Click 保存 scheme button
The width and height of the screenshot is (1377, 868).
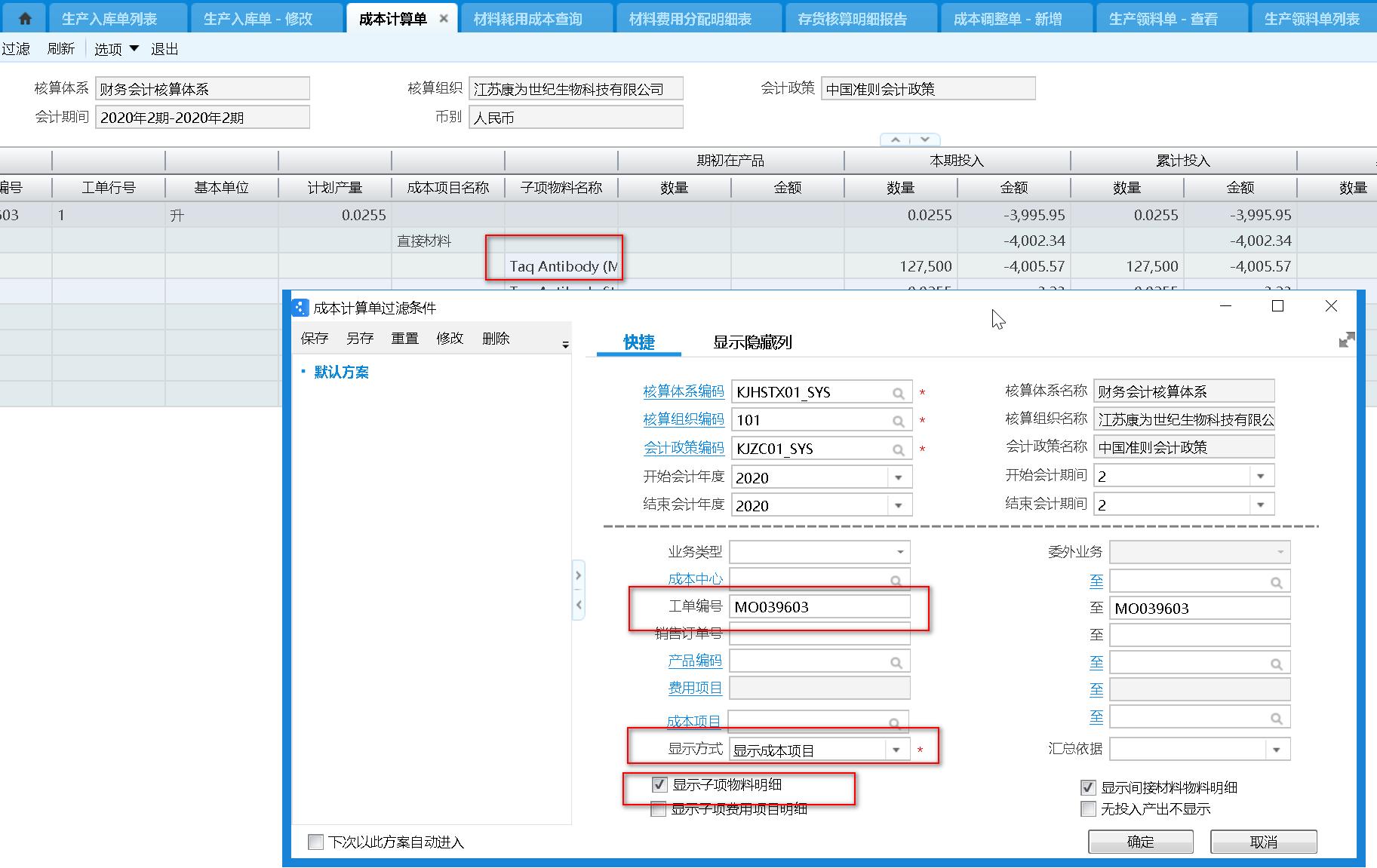tap(315, 339)
